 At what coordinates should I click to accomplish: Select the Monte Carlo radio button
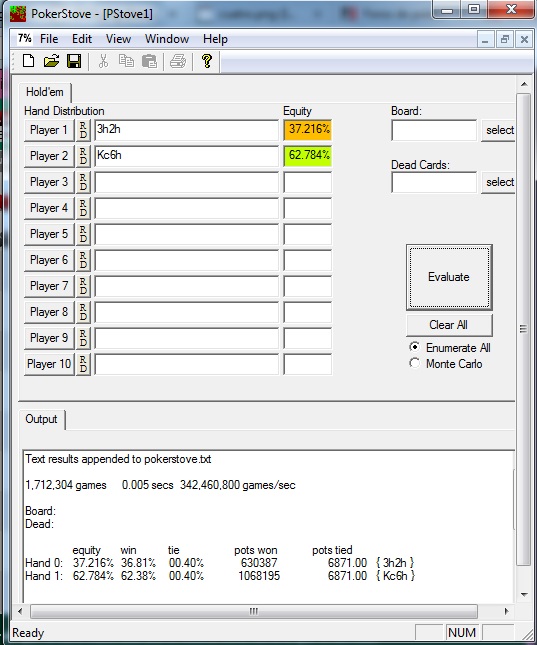point(415,363)
